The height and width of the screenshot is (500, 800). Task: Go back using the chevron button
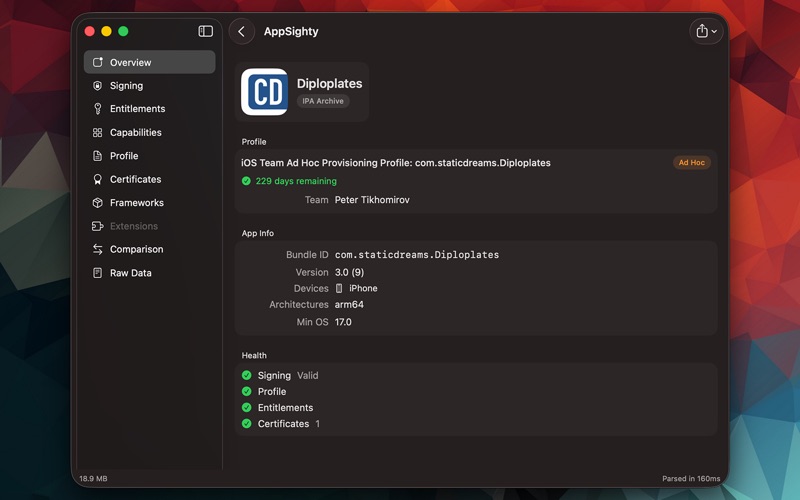click(x=242, y=32)
